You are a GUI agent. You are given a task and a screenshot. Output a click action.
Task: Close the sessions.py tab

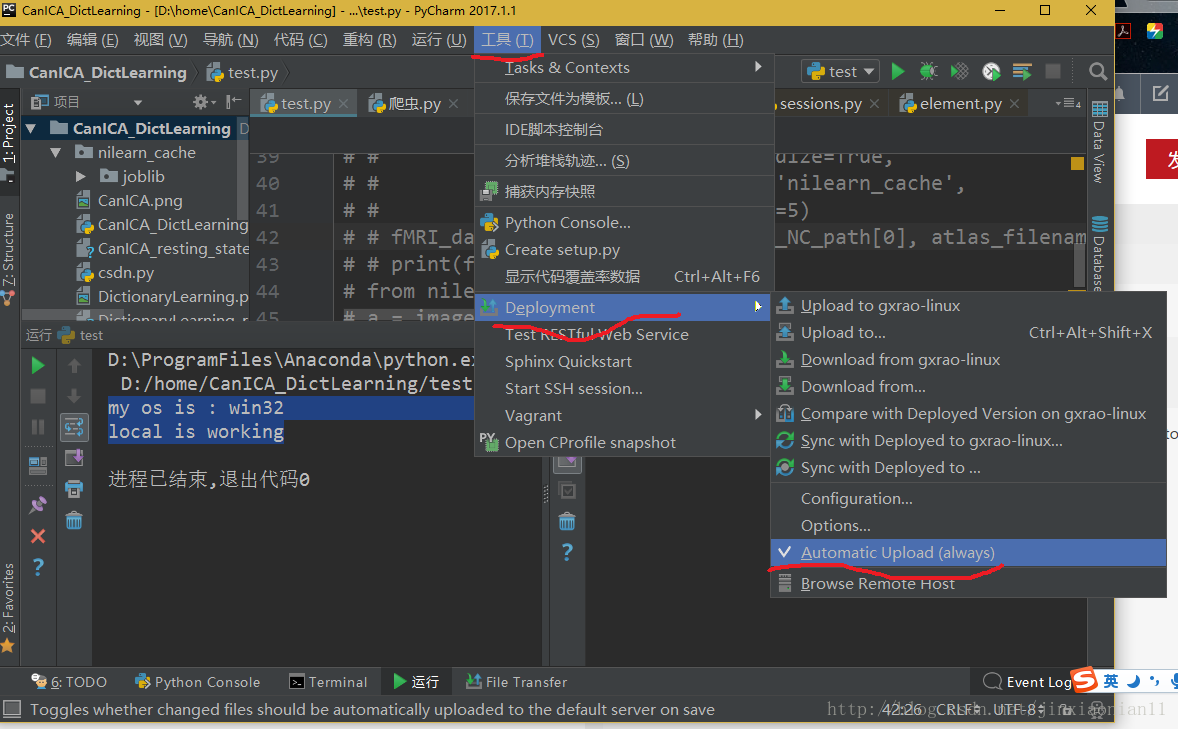point(874,104)
